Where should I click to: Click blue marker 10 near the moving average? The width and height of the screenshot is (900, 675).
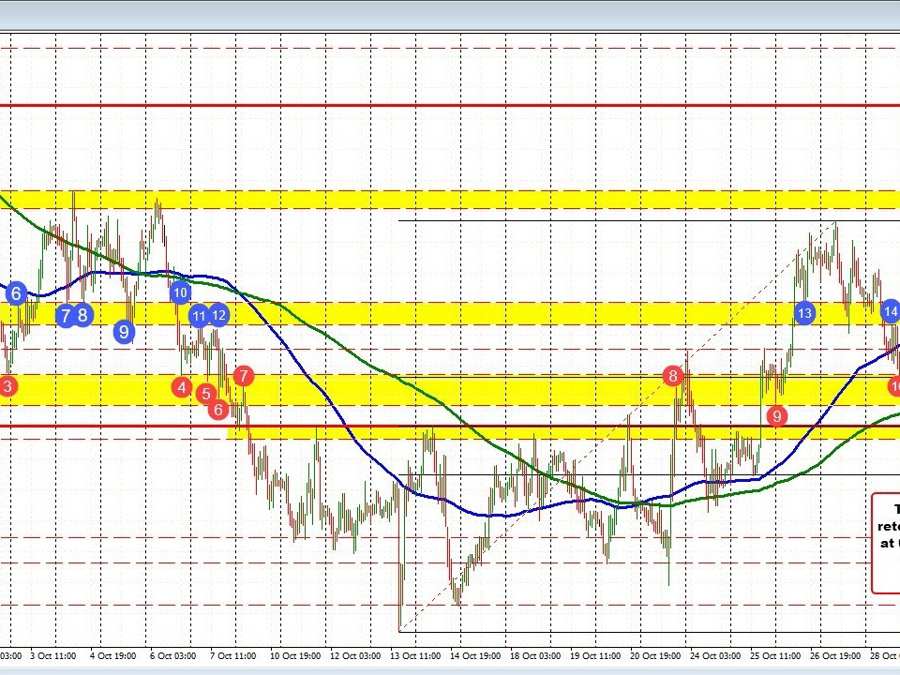pos(180,293)
